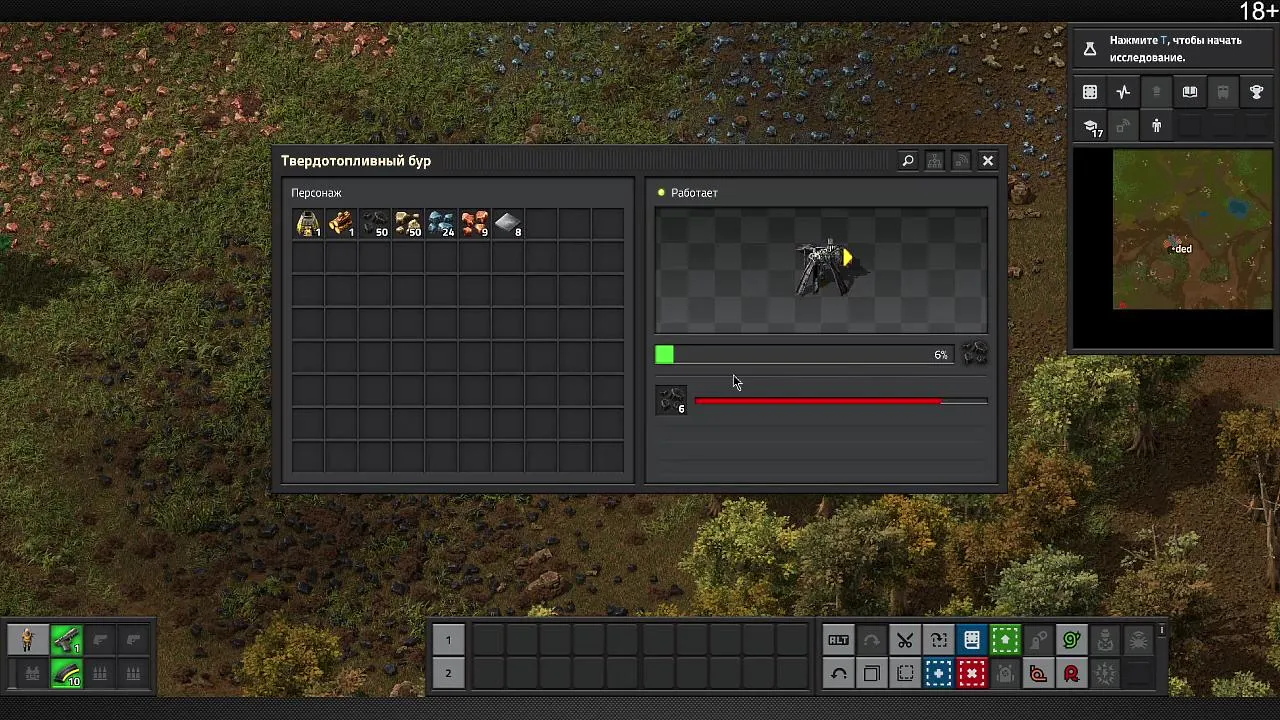
Task: Click the red fuel energy bar
Action: [x=841, y=401]
